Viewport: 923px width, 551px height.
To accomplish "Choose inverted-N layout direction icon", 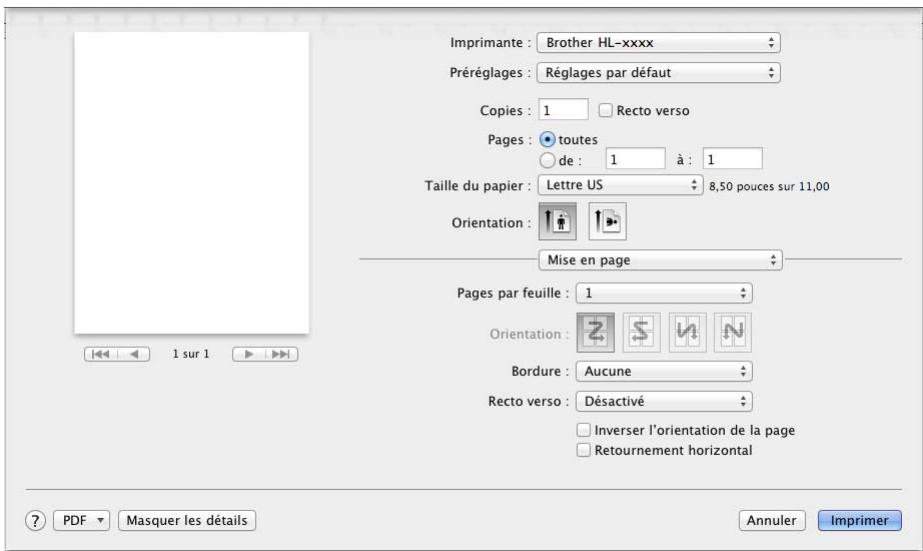I will [x=687, y=332].
